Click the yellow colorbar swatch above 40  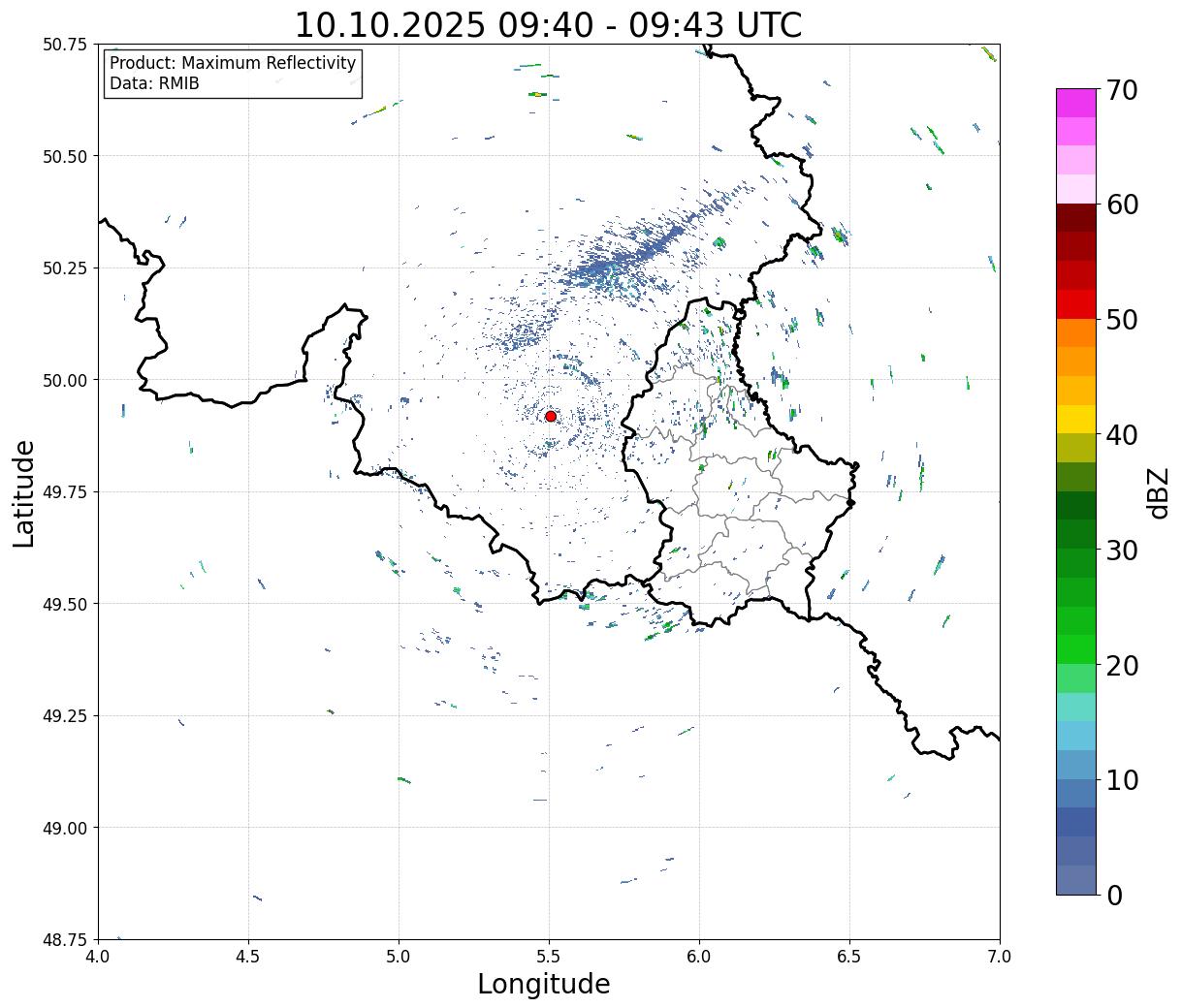(1076, 419)
